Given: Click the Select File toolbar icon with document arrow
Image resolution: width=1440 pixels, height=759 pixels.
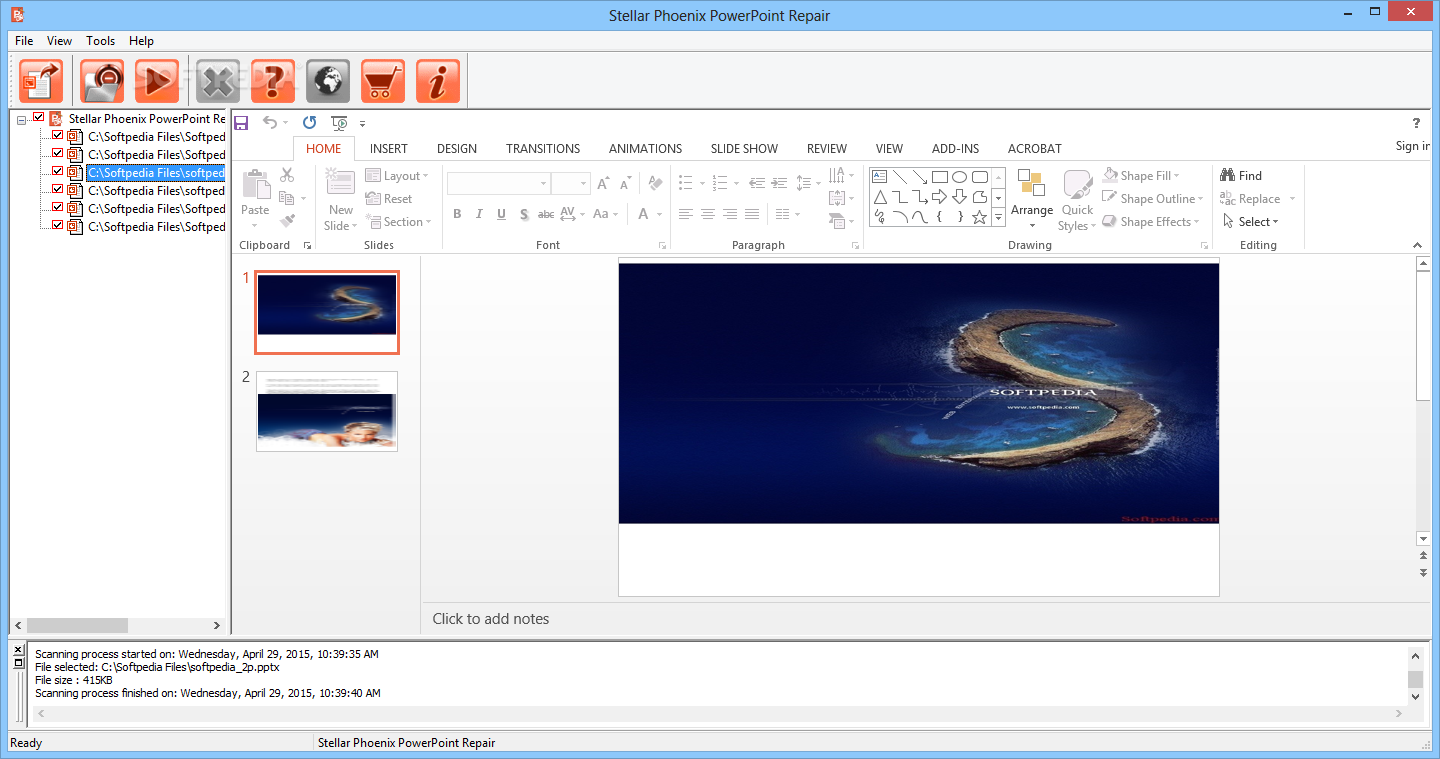Looking at the screenshot, I should coord(41,81).
